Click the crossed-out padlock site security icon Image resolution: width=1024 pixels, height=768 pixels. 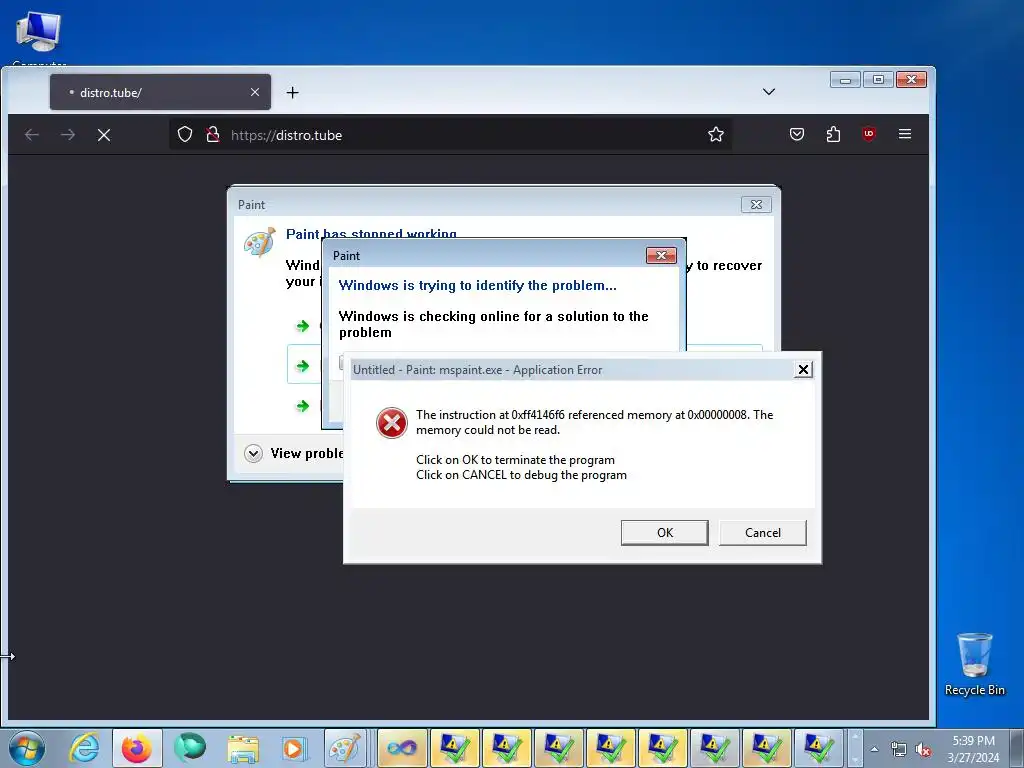pyautogui.click(x=212, y=135)
